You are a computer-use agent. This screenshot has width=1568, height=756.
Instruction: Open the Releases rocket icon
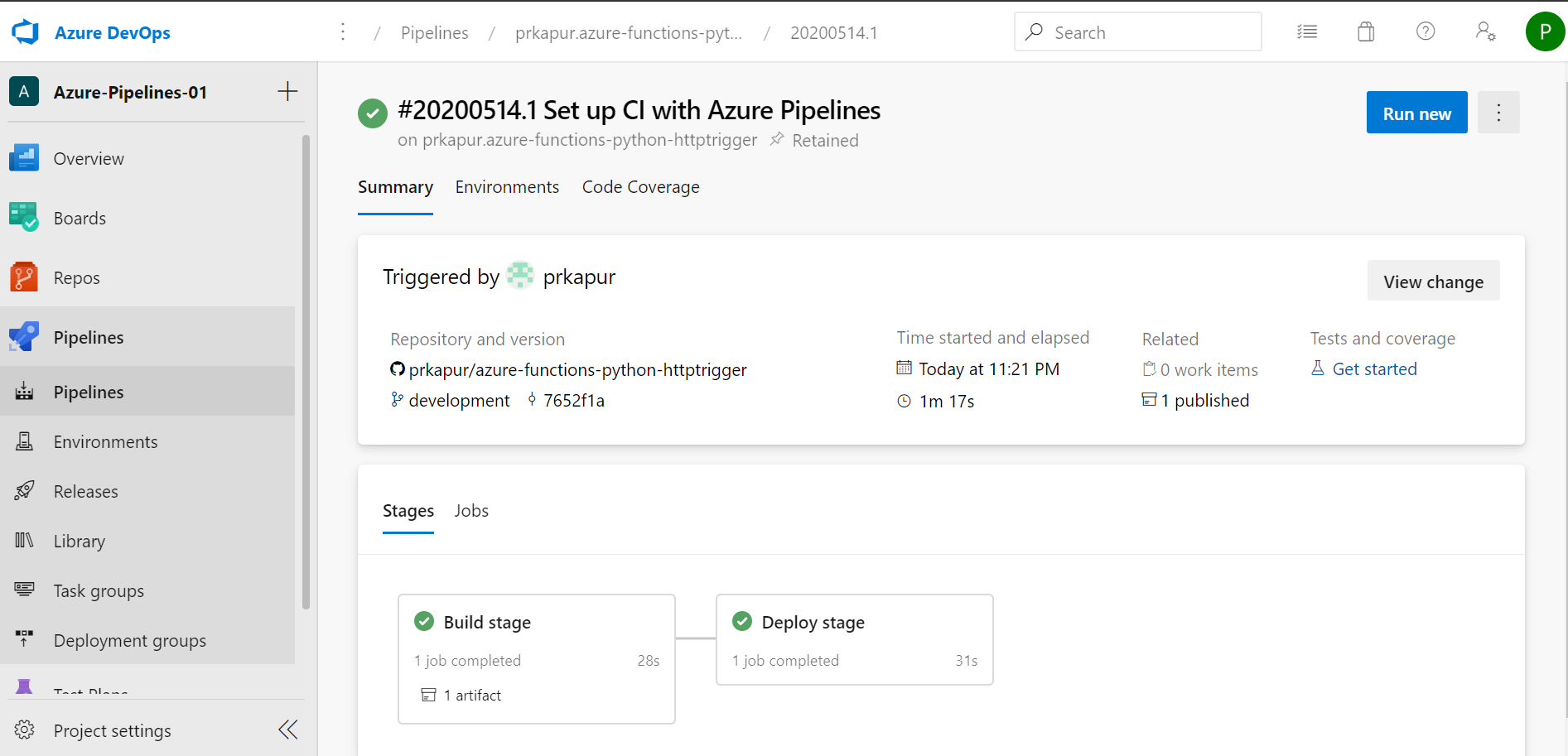pos(24,490)
